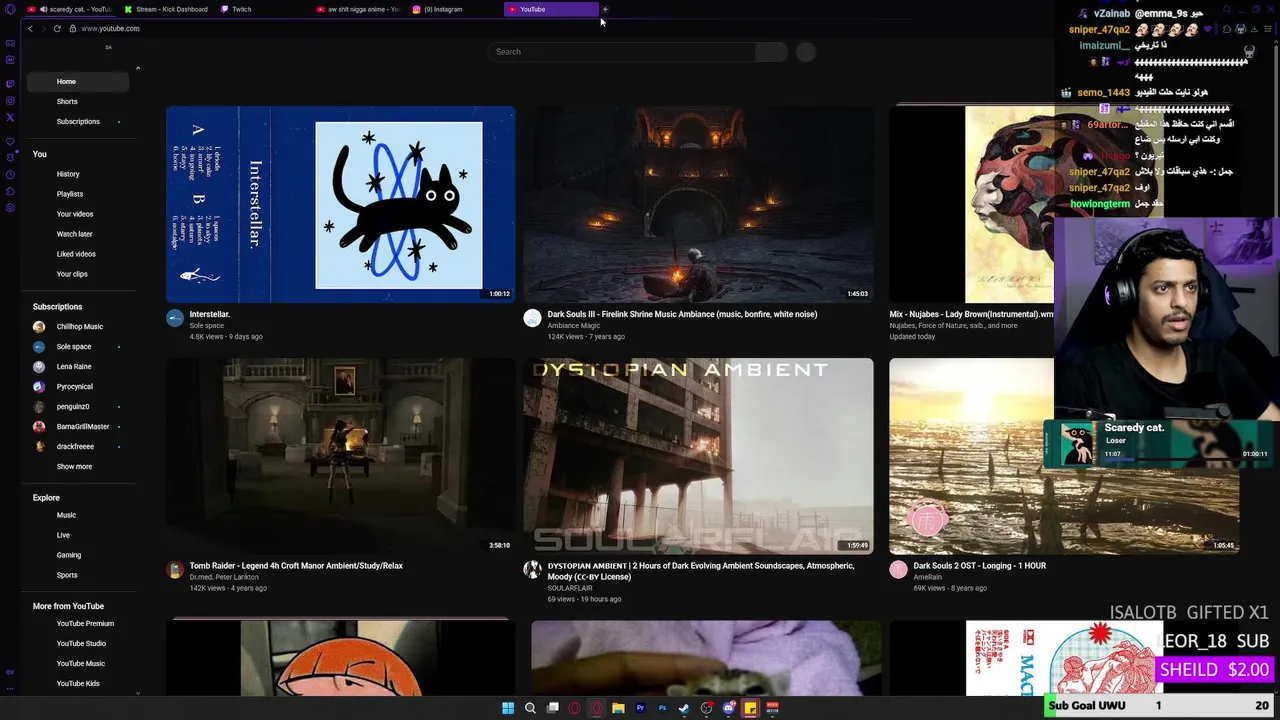Viewport: 1280px width, 720px height.
Task: Click Dark Souls III video's channel avatar
Action: point(532,318)
